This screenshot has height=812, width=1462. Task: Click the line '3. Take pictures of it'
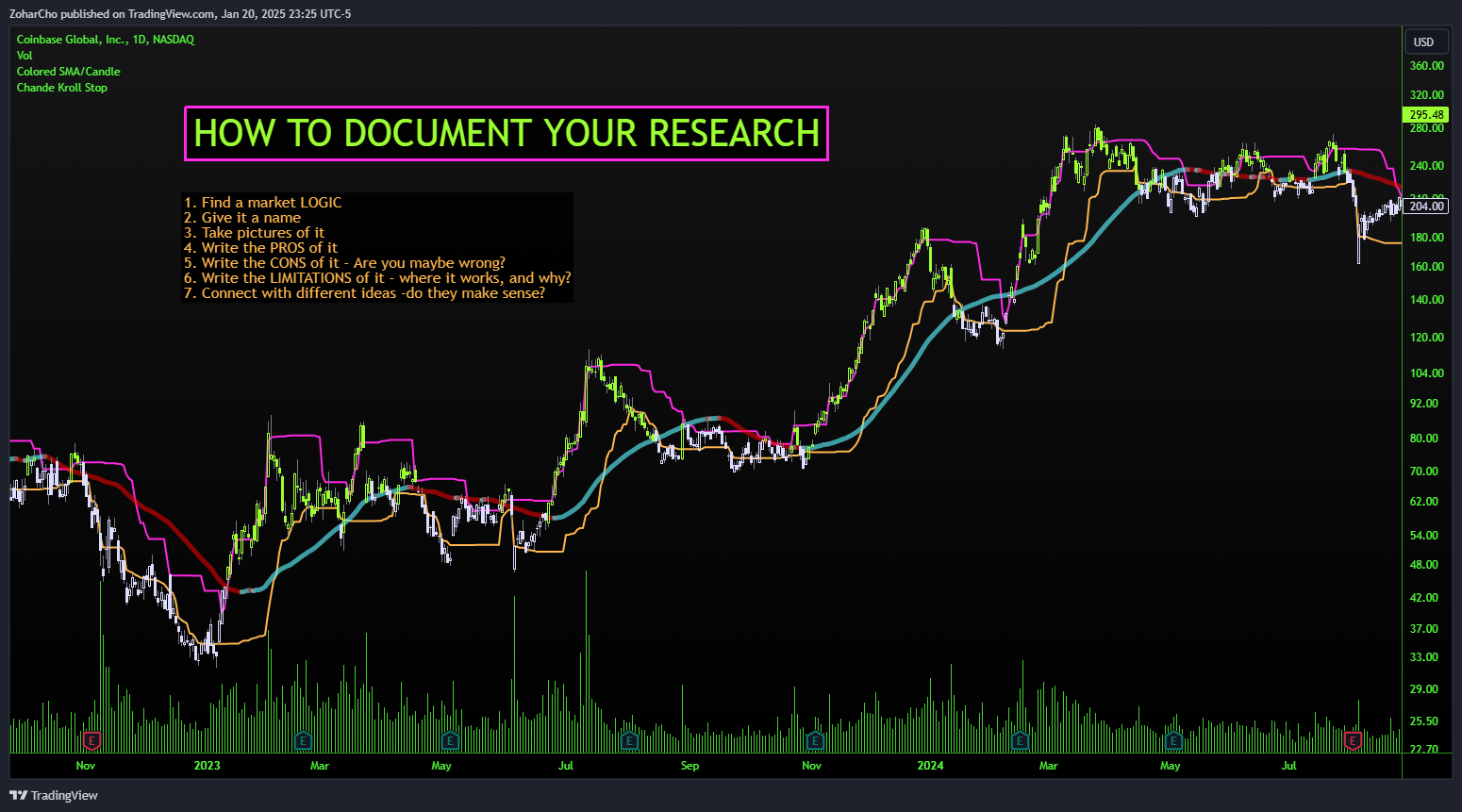pyautogui.click(x=254, y=232)
